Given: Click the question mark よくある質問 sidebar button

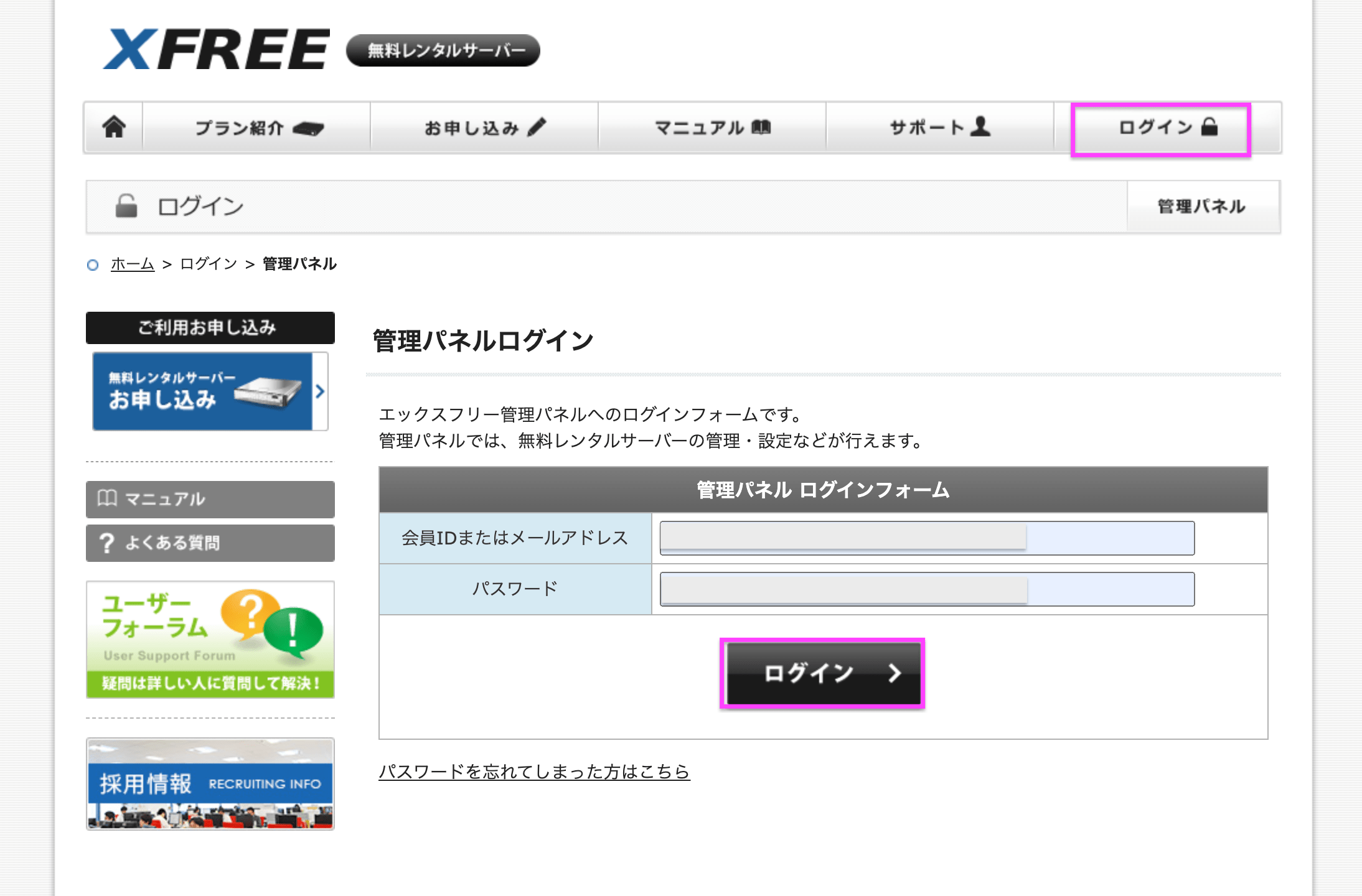Looking at the screenshot, I should coord(210,543).
